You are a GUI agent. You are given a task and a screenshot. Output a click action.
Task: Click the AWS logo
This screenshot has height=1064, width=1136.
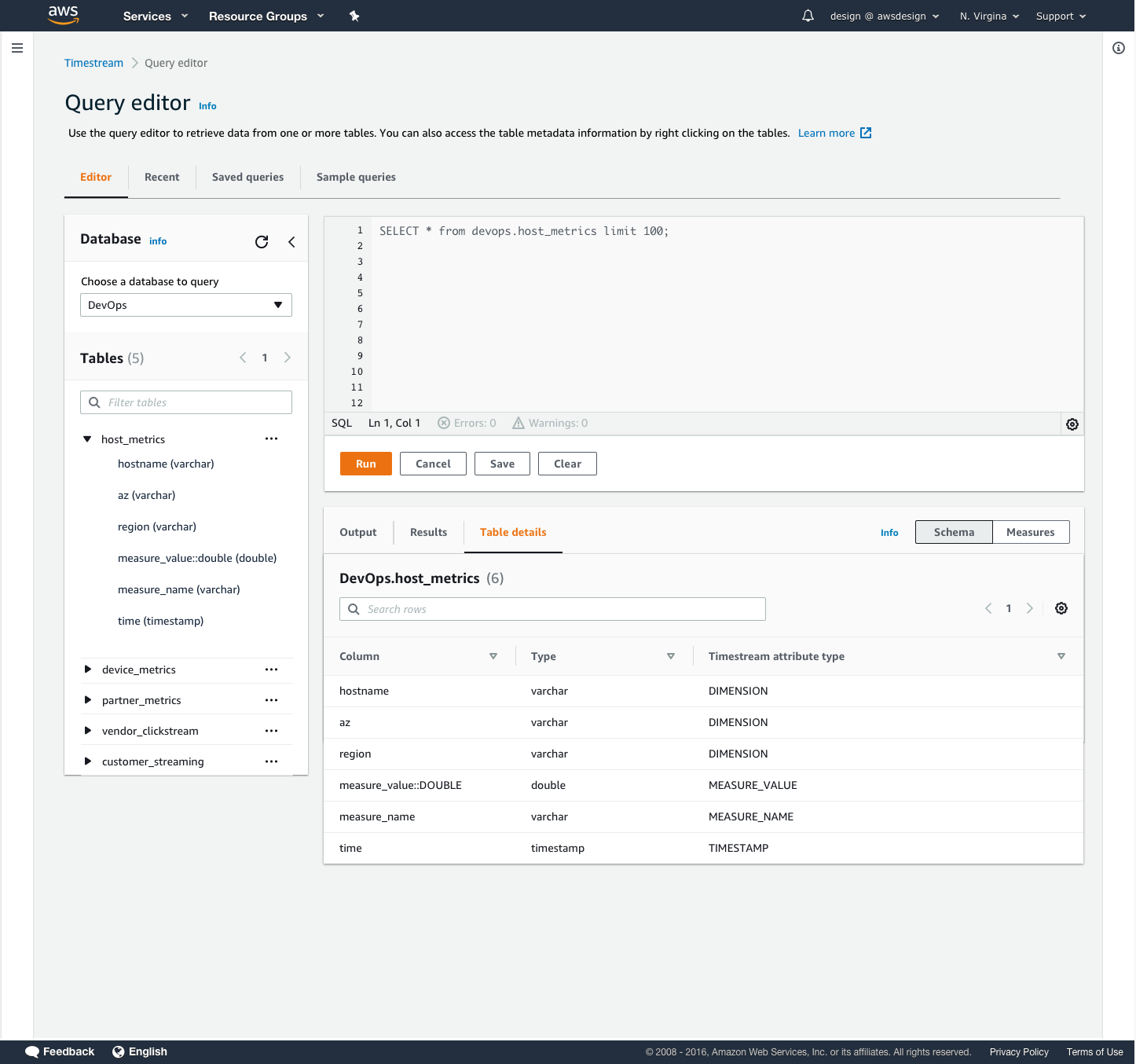click(63, 15)
